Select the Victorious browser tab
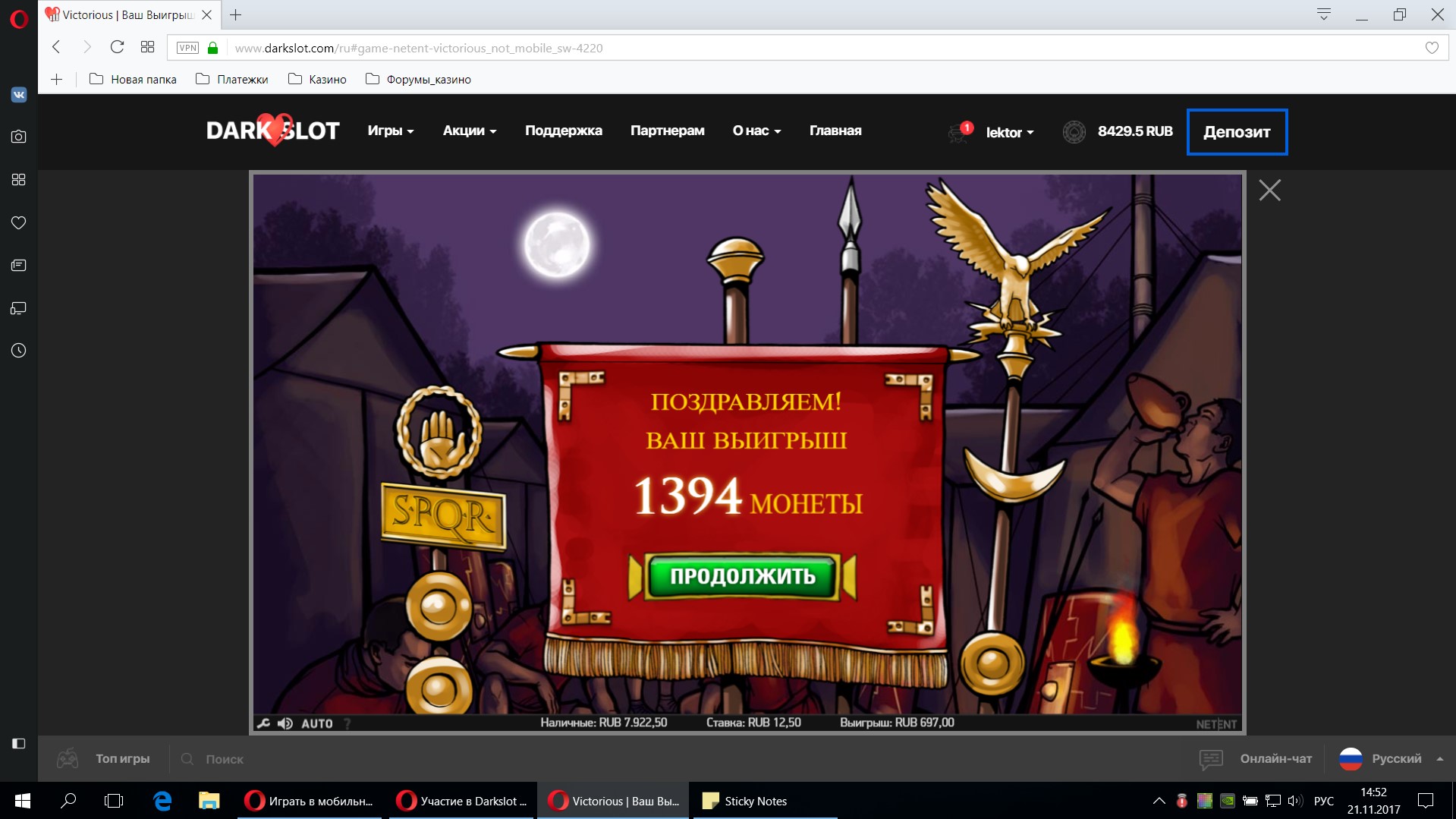Image resolution: width=1456 pixels, height=819 pixels. [129, 14]
